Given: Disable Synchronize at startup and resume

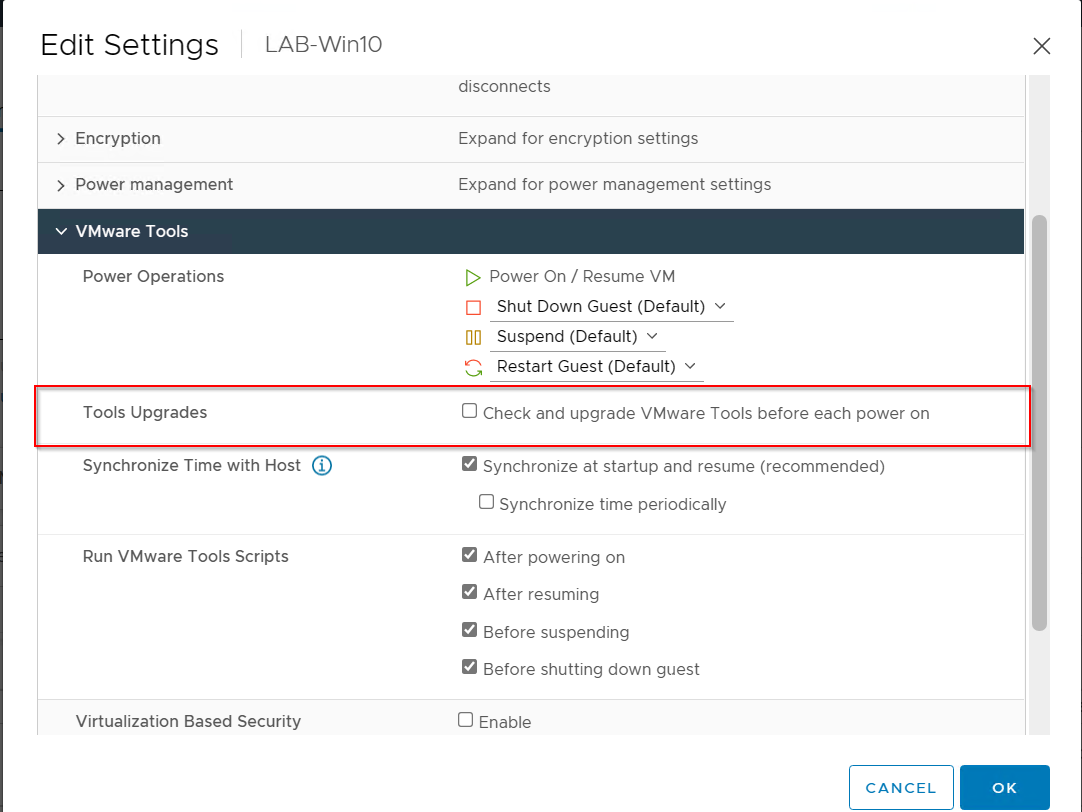Looking at the screenshot, I should (469, 463).
